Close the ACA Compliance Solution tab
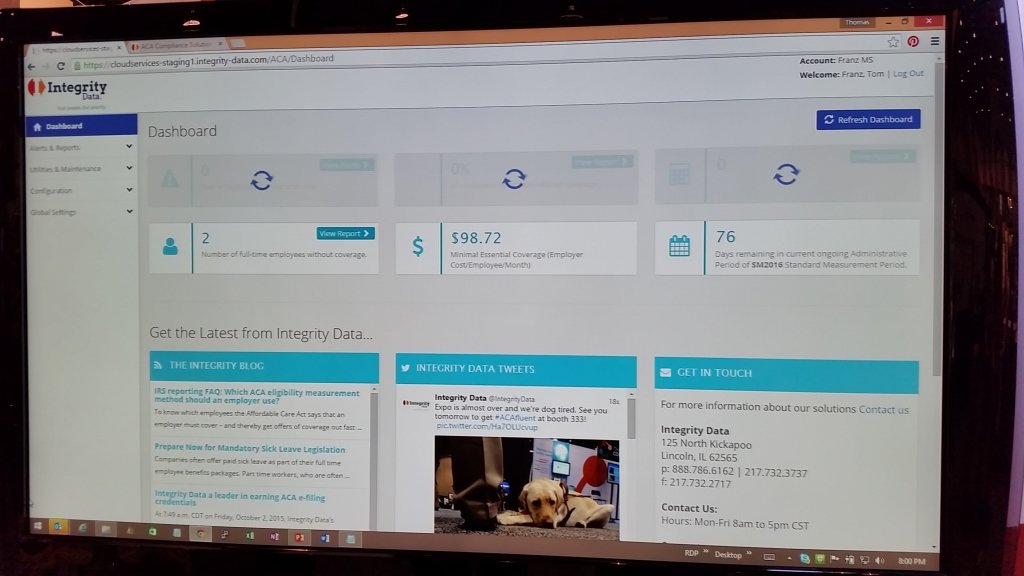1024x576 pixels. (x=220, y=44)
